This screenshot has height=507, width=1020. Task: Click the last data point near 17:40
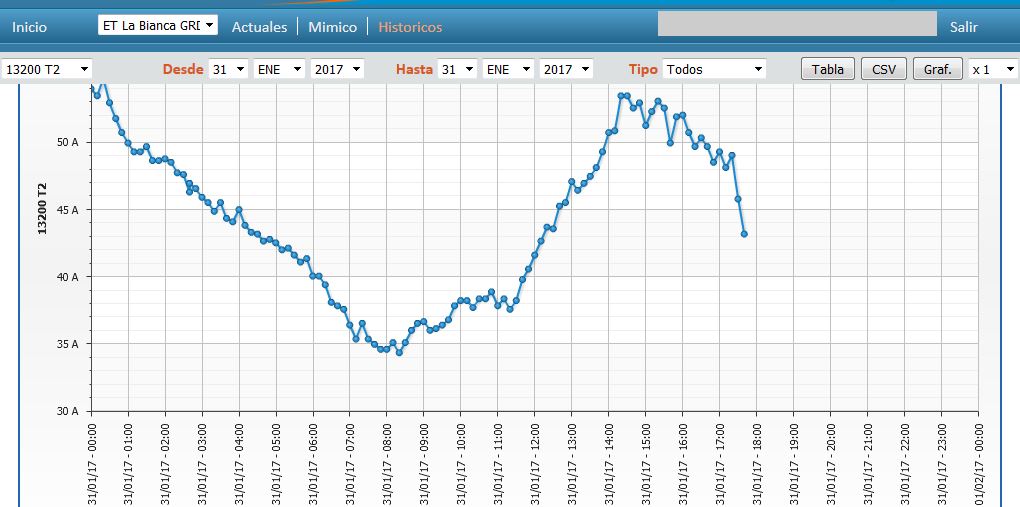click(744, 234)
